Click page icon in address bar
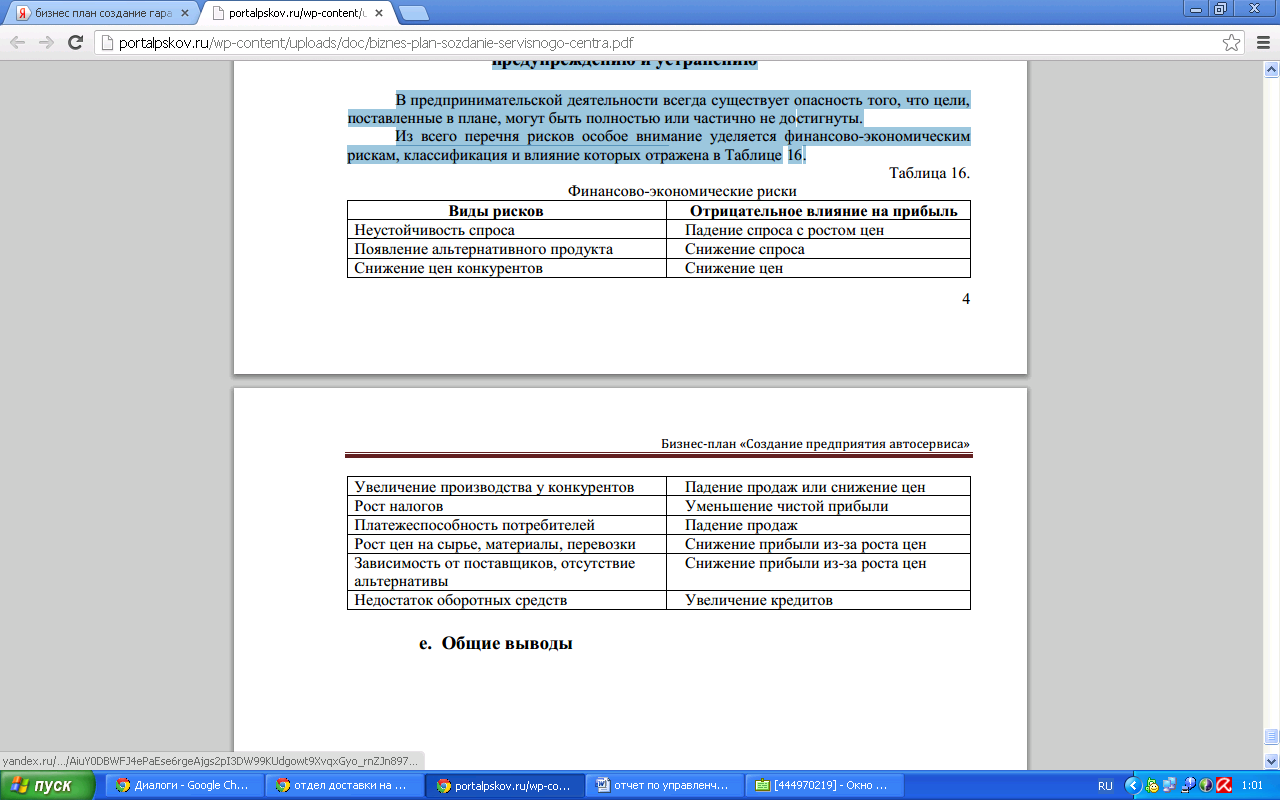The image size is (1280, 800). [108, 43]
